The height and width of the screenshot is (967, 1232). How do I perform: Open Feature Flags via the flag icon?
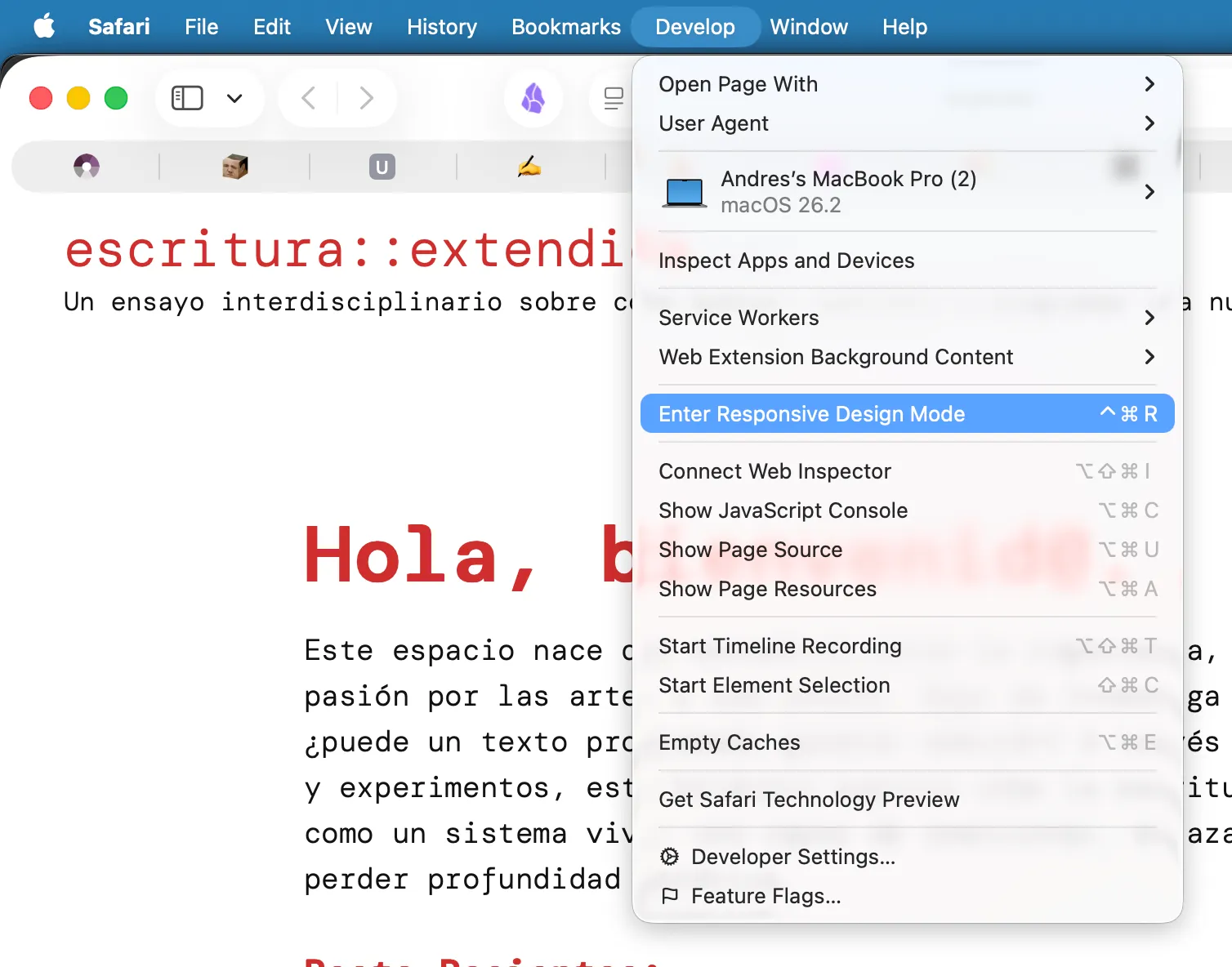(x=670, y=896)
